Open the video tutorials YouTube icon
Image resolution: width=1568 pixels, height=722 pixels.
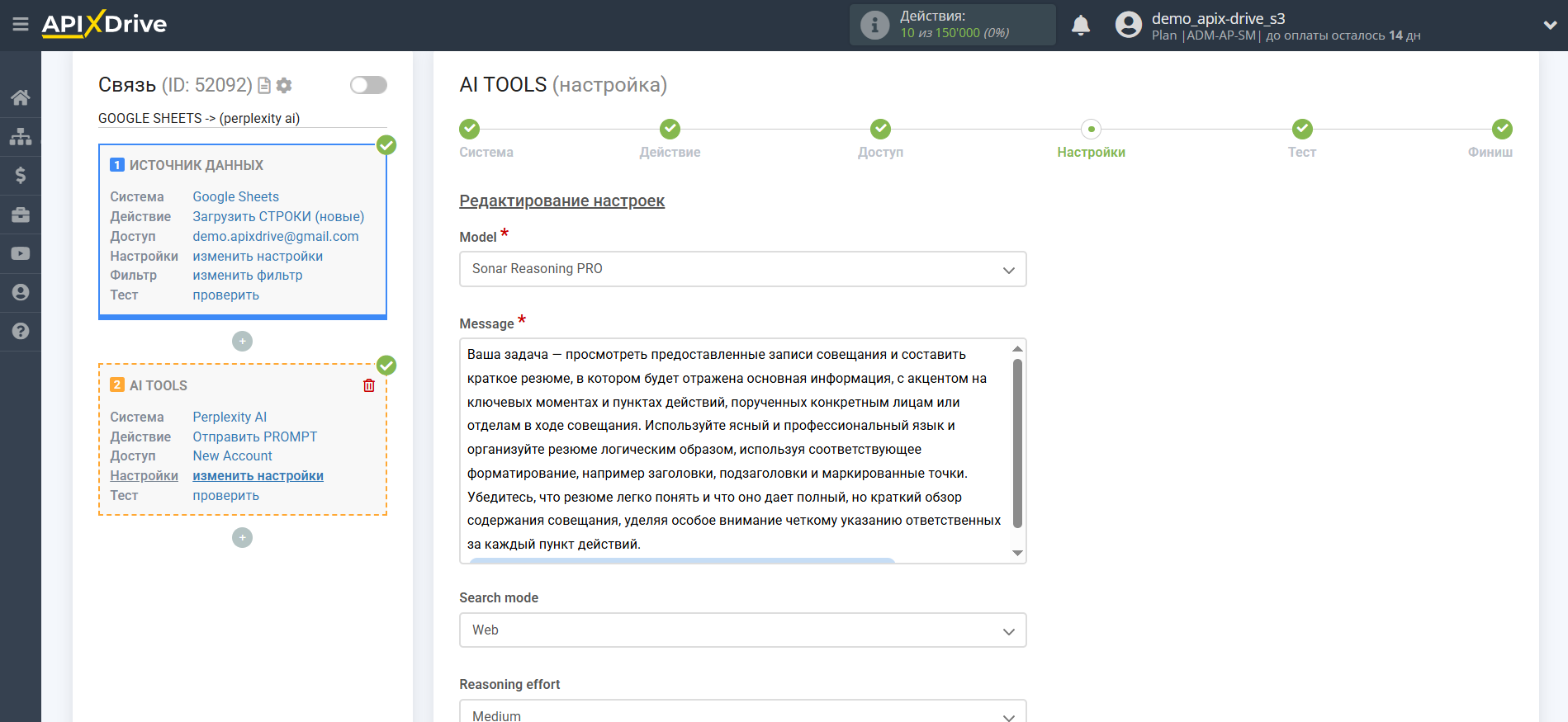point(21,253)
